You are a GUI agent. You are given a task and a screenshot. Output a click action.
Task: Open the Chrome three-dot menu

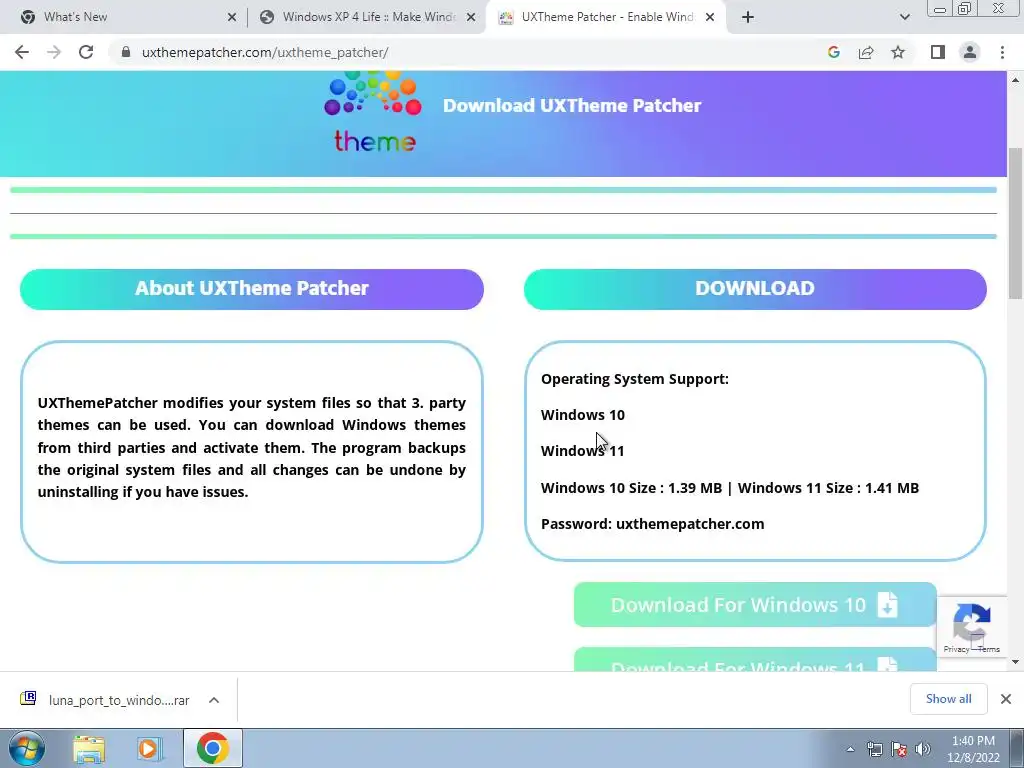point(1002,52)
